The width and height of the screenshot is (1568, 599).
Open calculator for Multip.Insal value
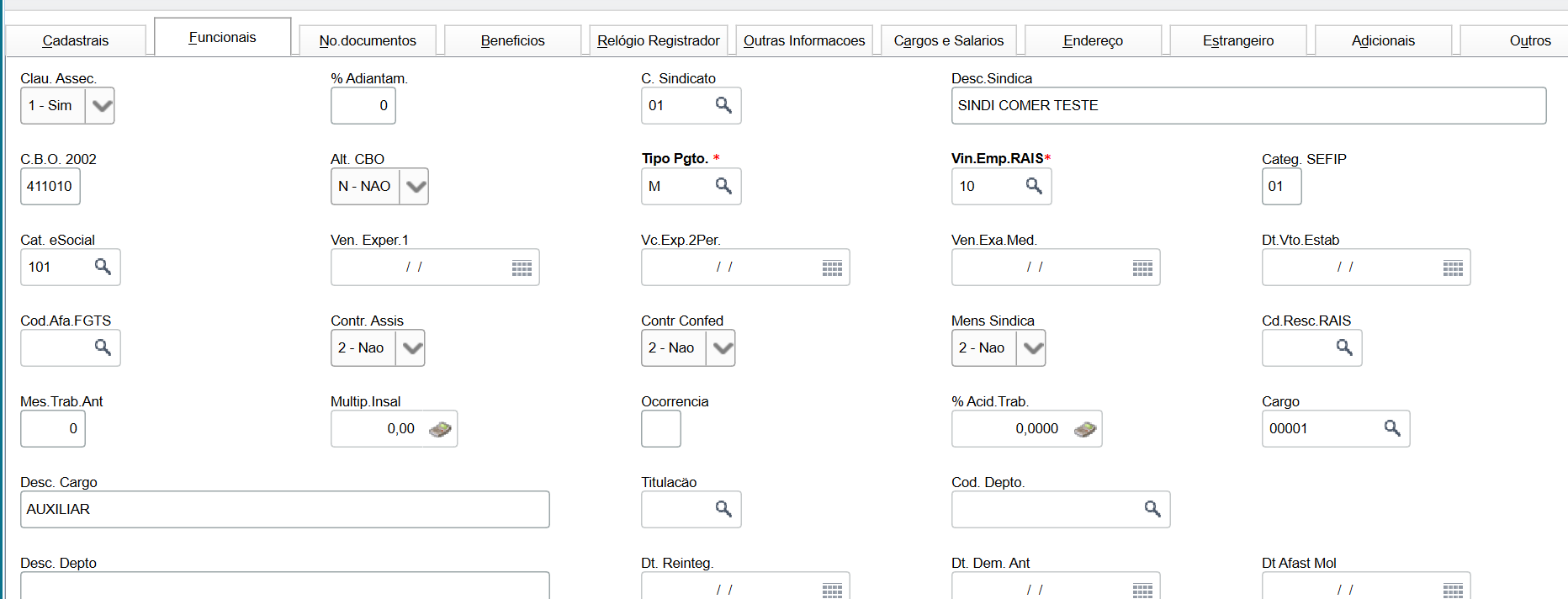tap(440, 429)
